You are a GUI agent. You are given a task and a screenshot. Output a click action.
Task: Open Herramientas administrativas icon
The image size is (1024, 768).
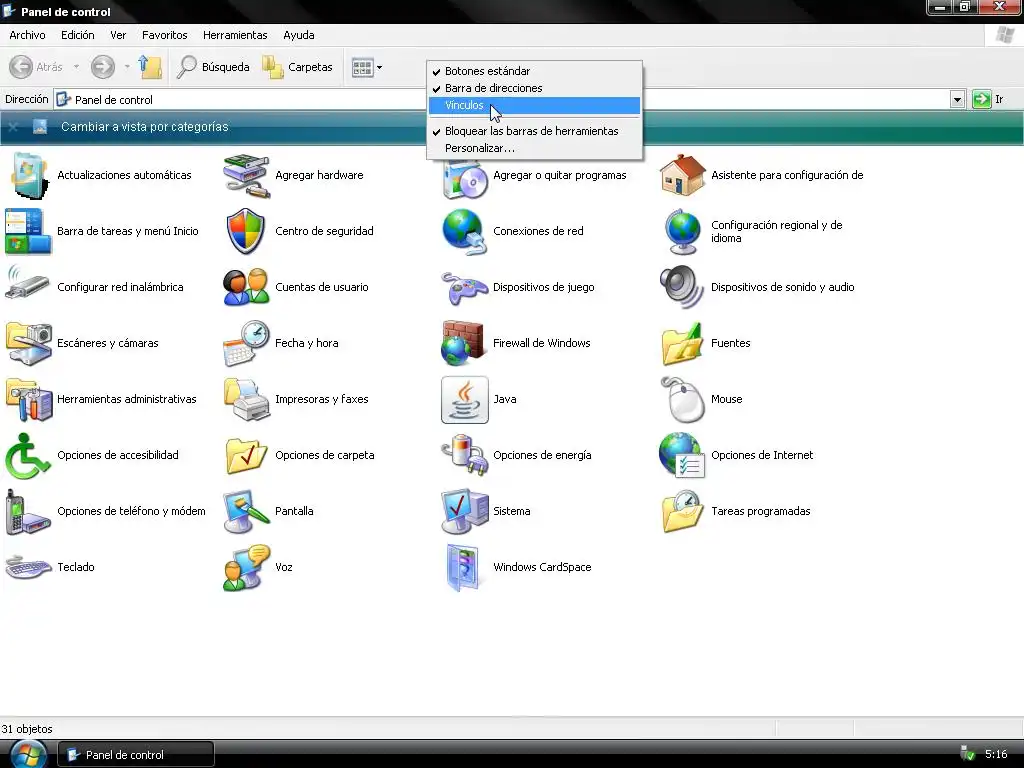pyautogui.click(x=28, y=400)
